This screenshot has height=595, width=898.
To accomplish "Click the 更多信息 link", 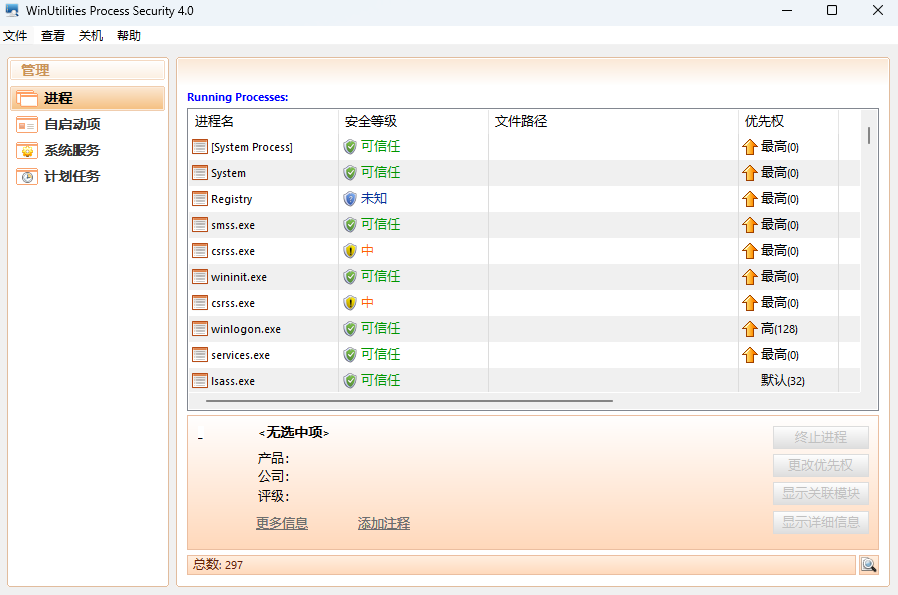I will 282,523.
